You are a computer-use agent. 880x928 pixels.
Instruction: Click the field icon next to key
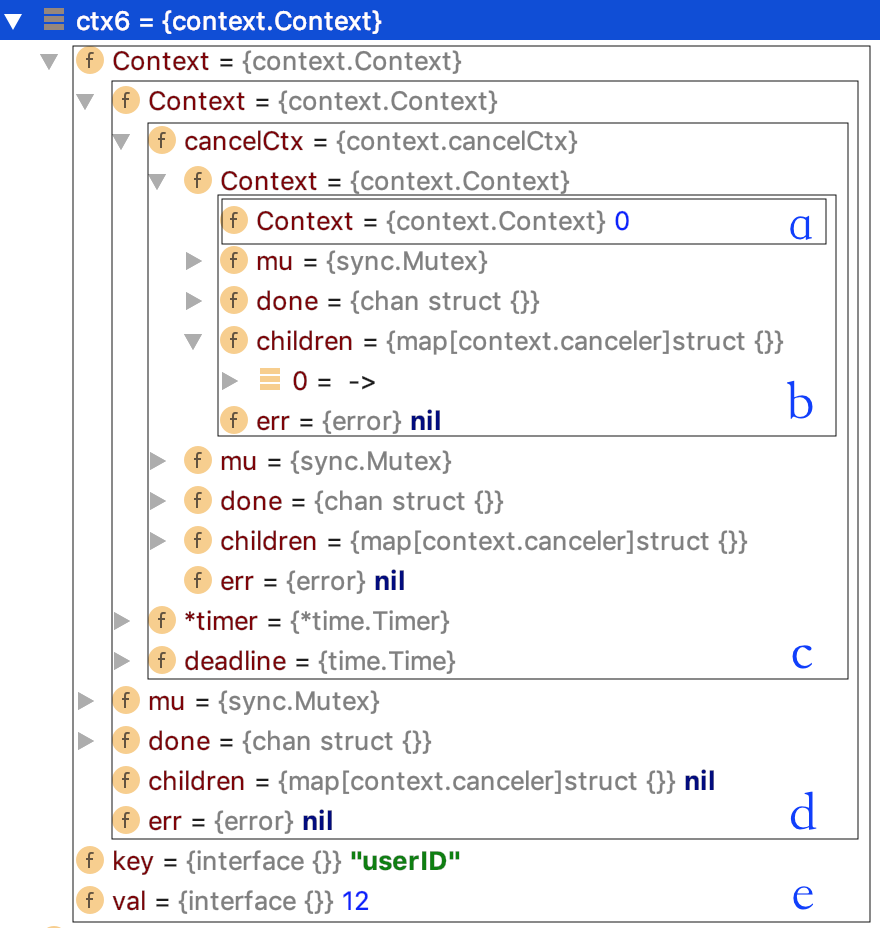[89, 861]
